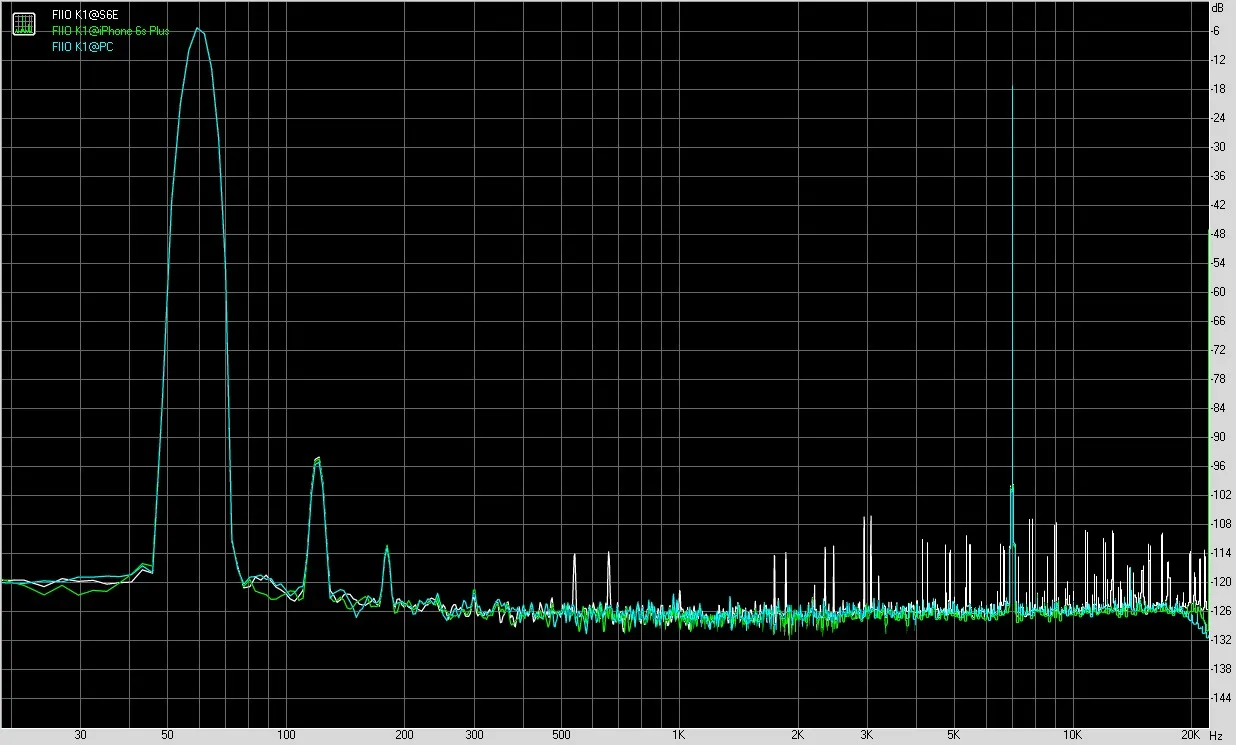Click the -60 value on the dB axis
The height and width of the screenshot is (745, 1236).
pyautogui.click(x=1218, y=292)
